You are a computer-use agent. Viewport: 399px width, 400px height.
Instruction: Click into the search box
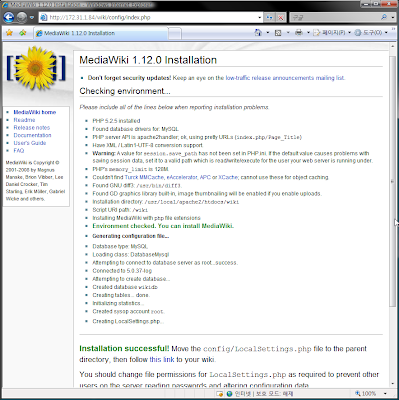tap(334, 17)
